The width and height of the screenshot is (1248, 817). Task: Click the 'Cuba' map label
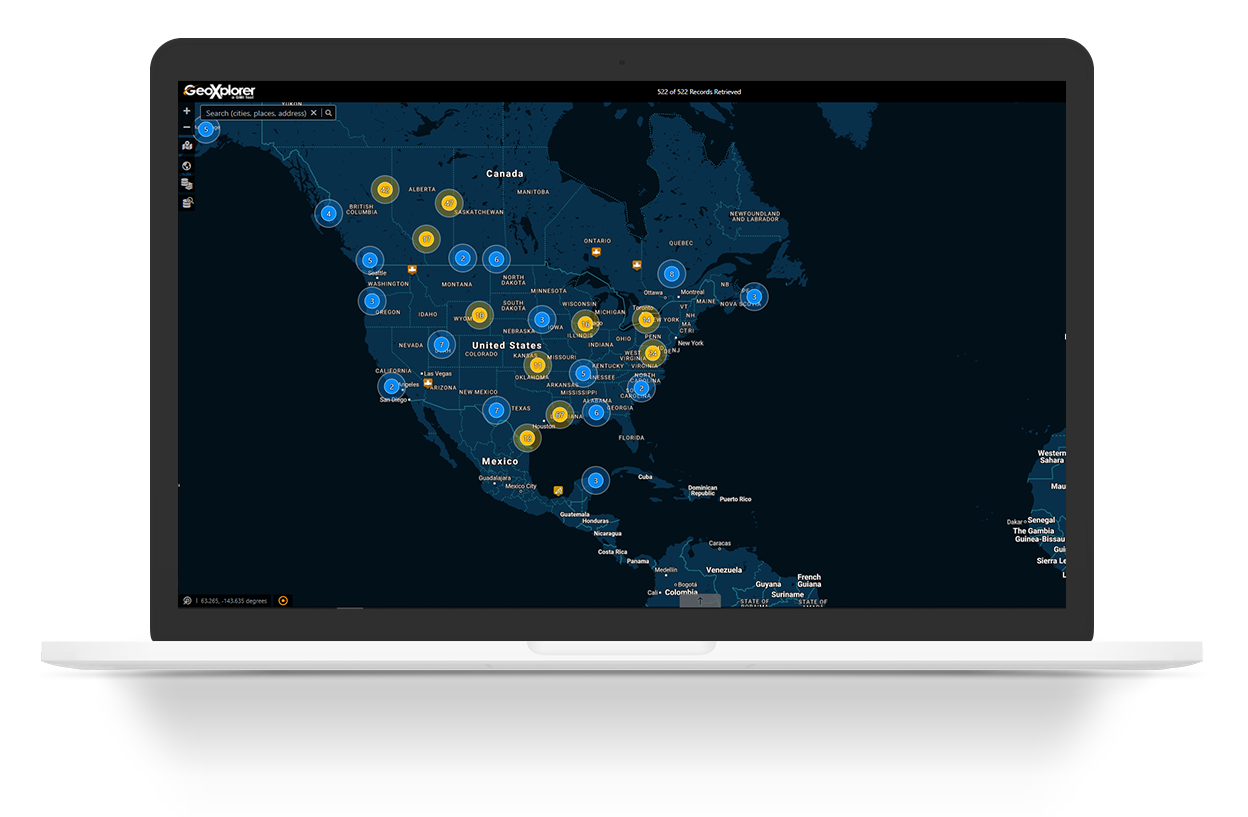point(645,477)
